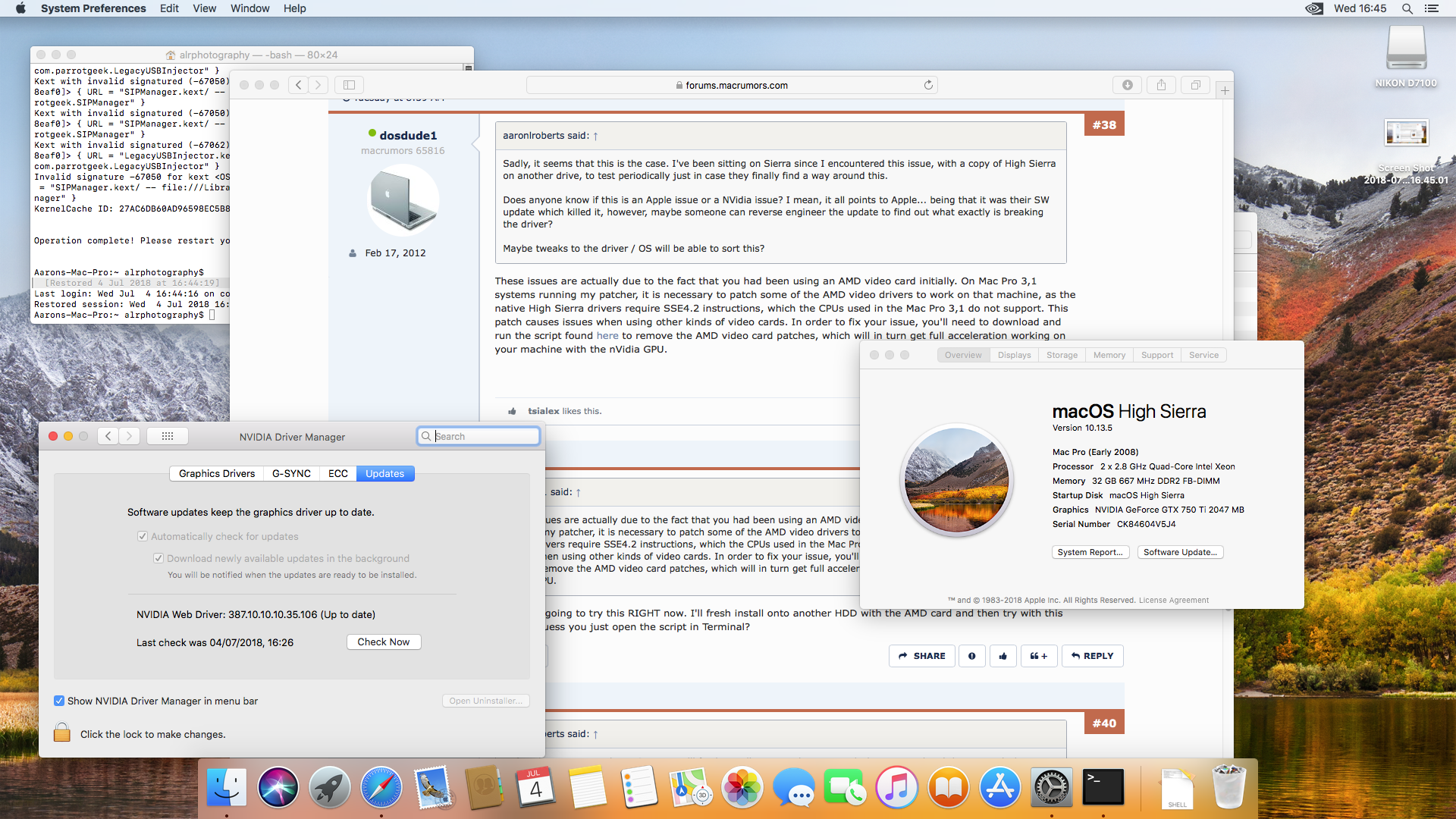Open Terminal icon in the Dock
Screen dimensions: 1456x819
1103,787
